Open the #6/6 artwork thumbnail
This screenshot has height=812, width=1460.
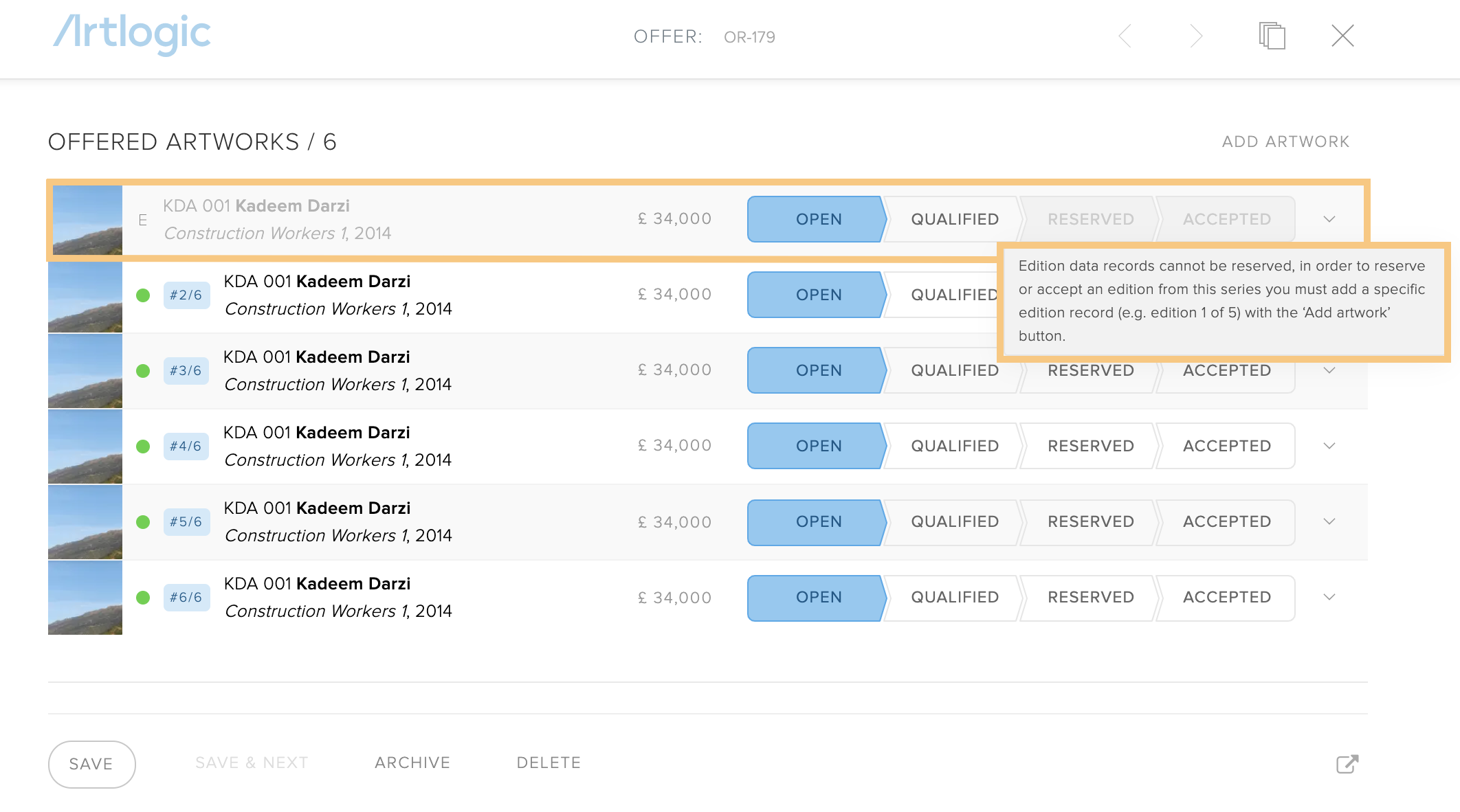(85, 598)
